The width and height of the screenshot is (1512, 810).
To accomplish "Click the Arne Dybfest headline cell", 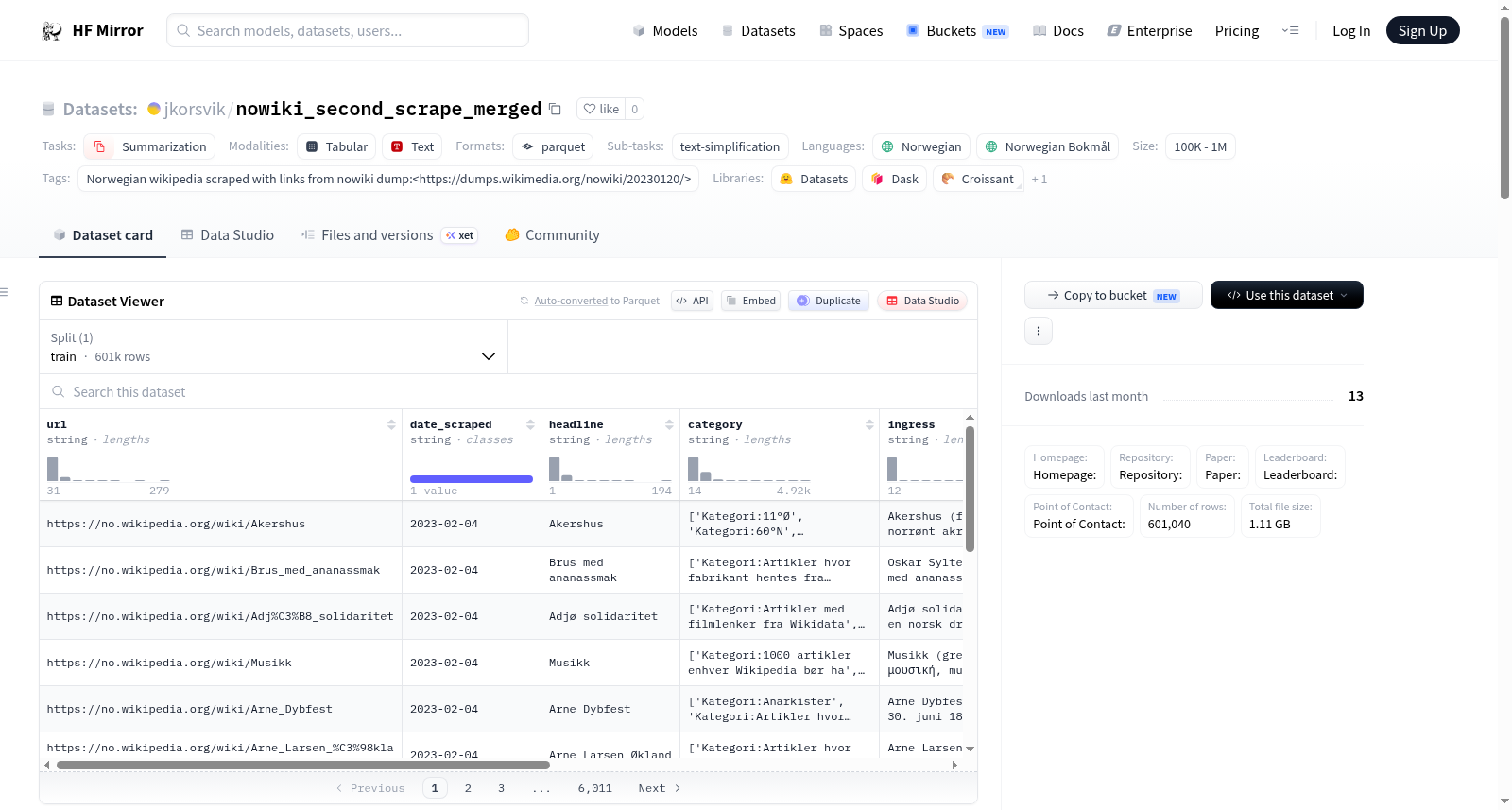I will click(x=610, y=709).
